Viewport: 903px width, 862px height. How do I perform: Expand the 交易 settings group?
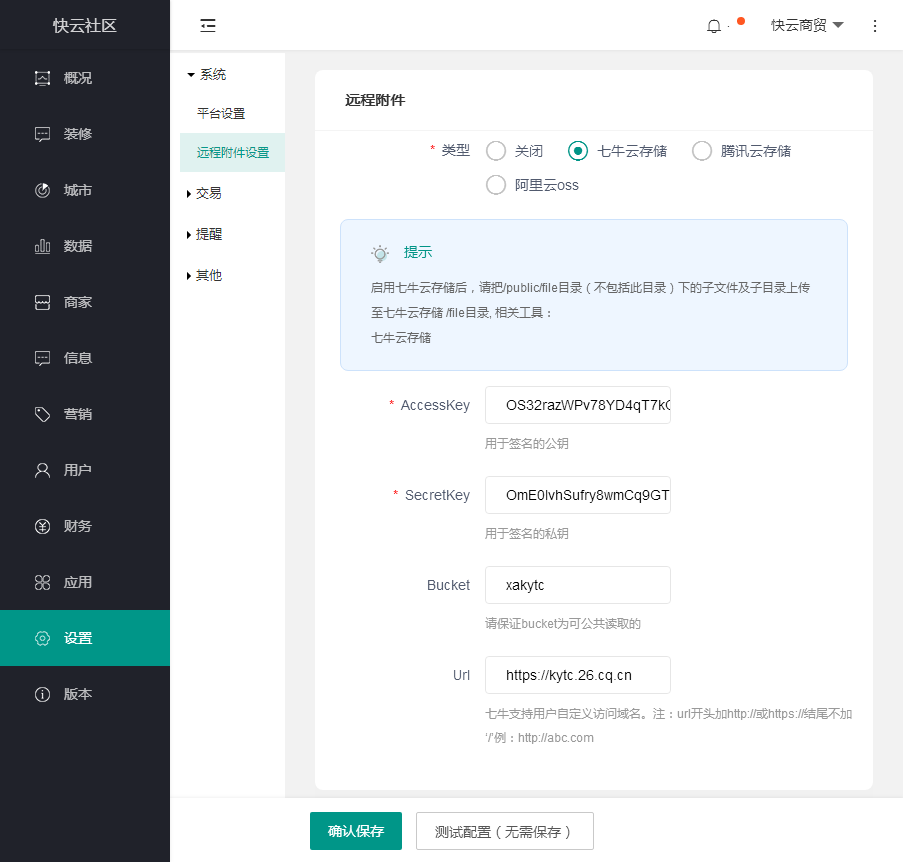(x=208, y=193)
